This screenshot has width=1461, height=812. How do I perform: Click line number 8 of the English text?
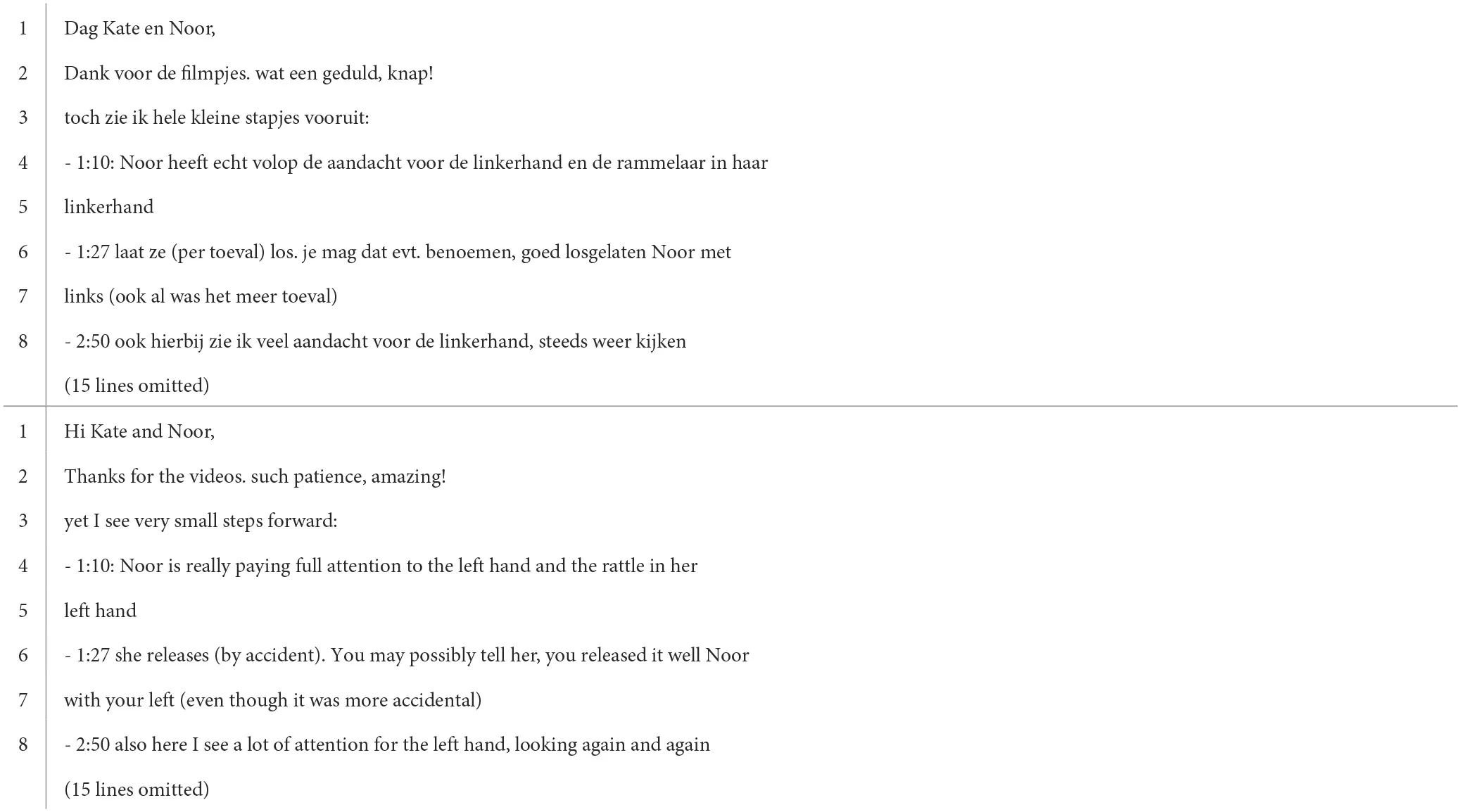click(x=23, y=744)
